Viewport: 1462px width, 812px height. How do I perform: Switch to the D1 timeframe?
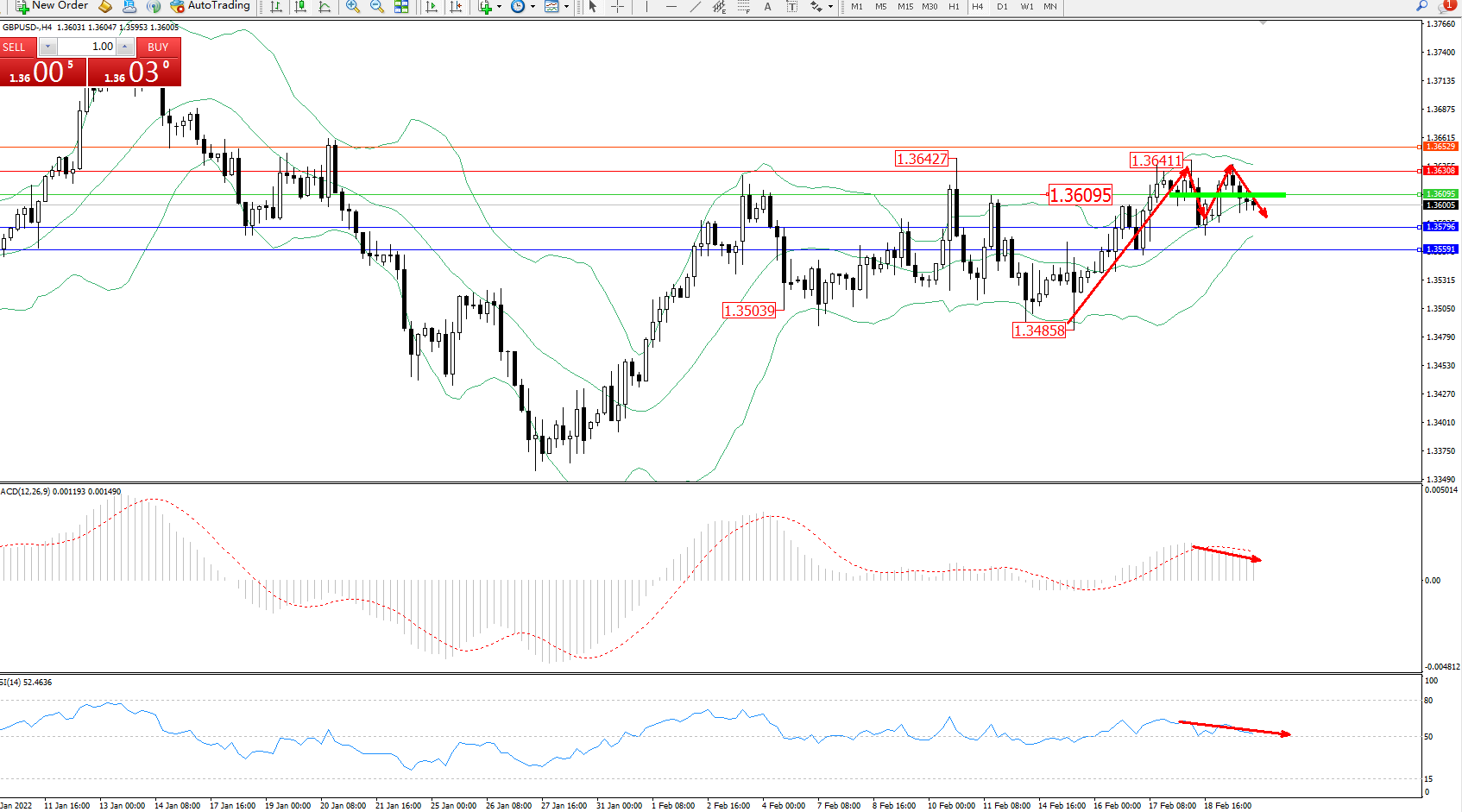coord(1002,7)
